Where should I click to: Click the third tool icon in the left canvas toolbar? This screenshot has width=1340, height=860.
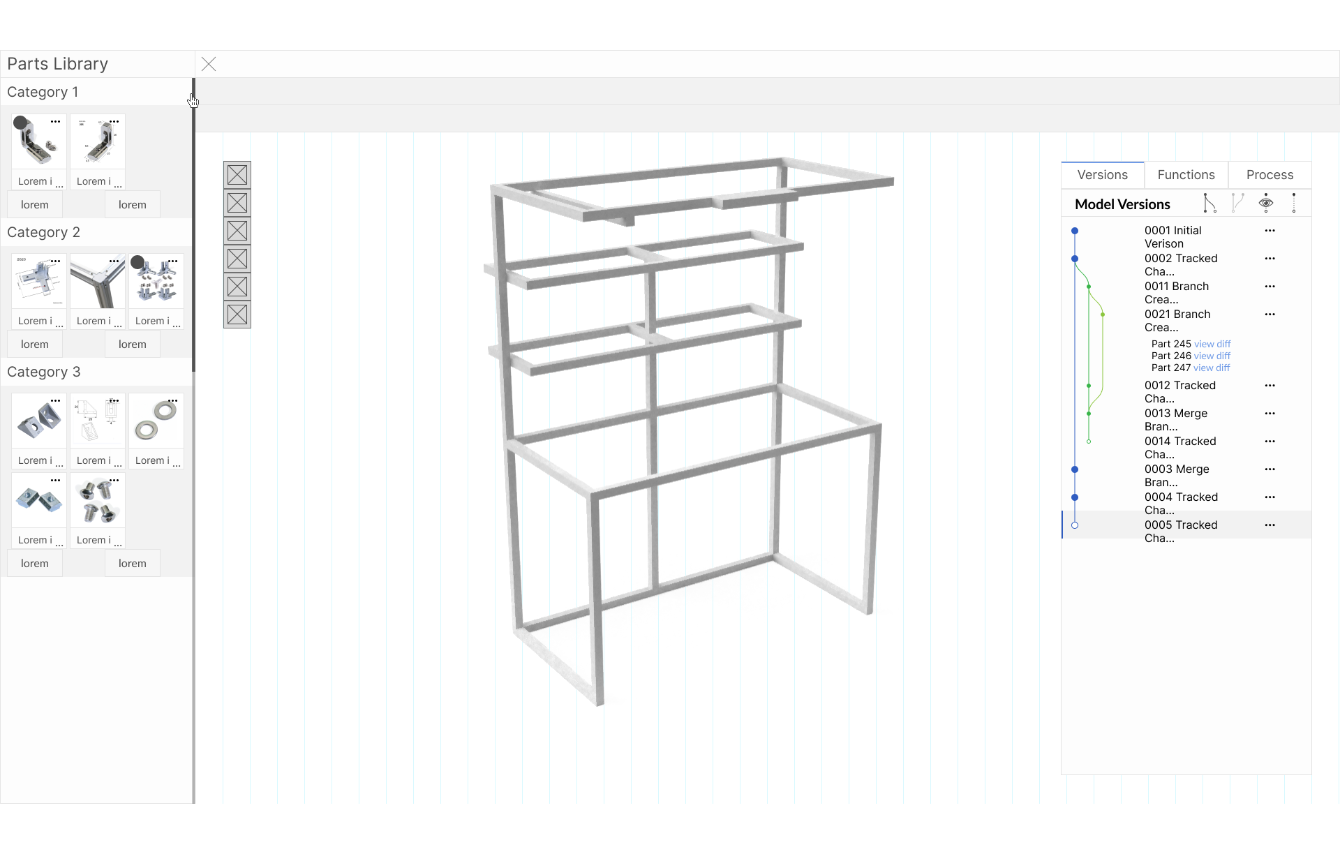coord(237,230)
